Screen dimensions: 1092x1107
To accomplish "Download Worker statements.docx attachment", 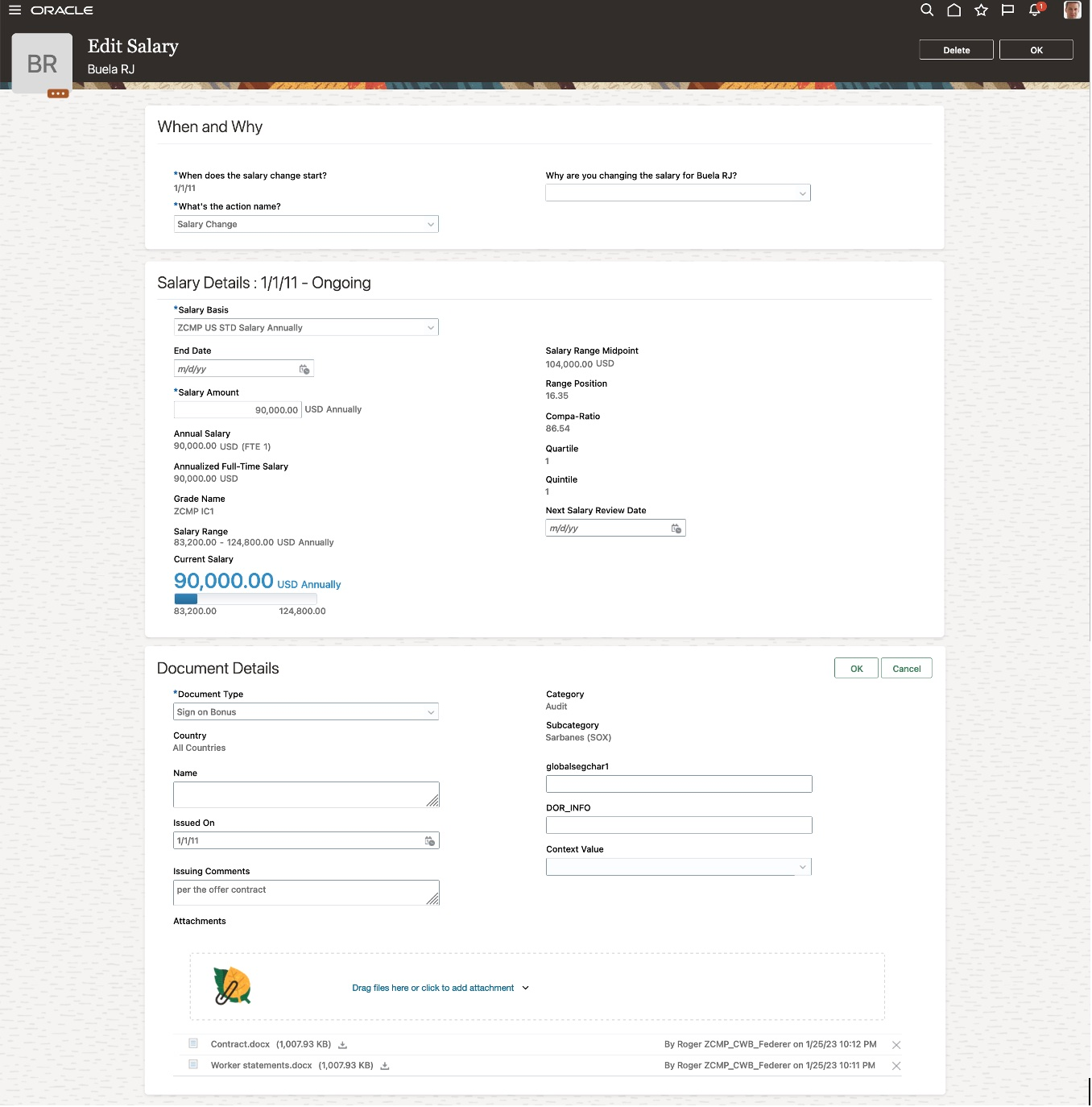I will pos(385,1066).
